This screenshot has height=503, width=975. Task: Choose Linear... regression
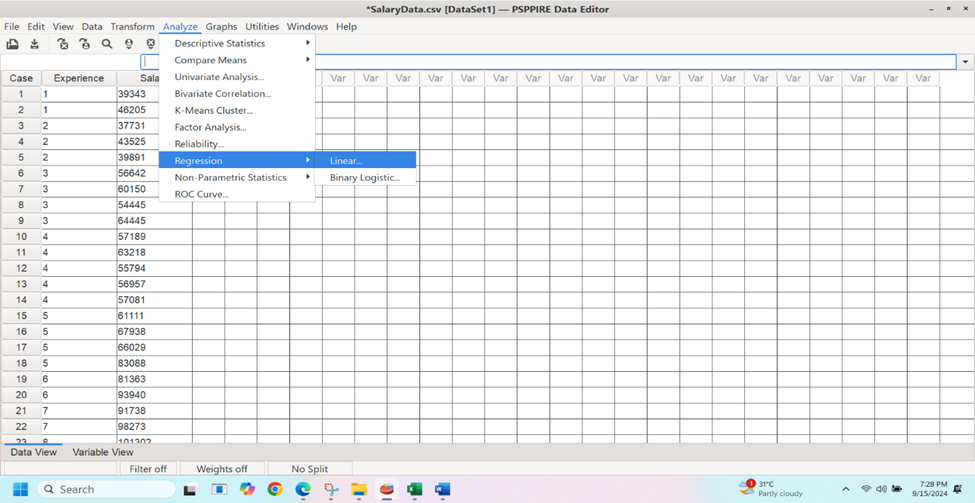365,160
